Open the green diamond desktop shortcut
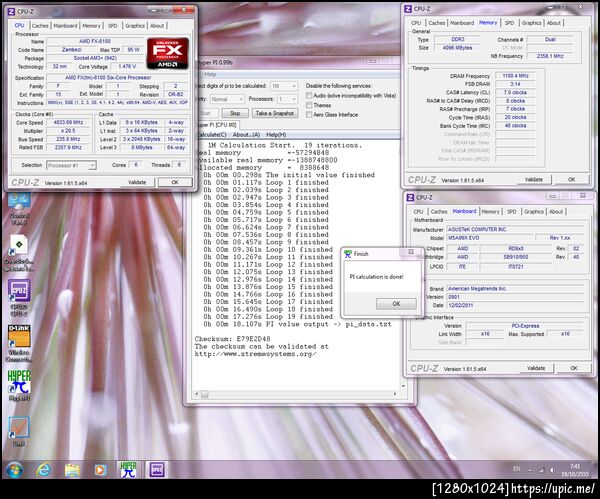 click(19, 253)
